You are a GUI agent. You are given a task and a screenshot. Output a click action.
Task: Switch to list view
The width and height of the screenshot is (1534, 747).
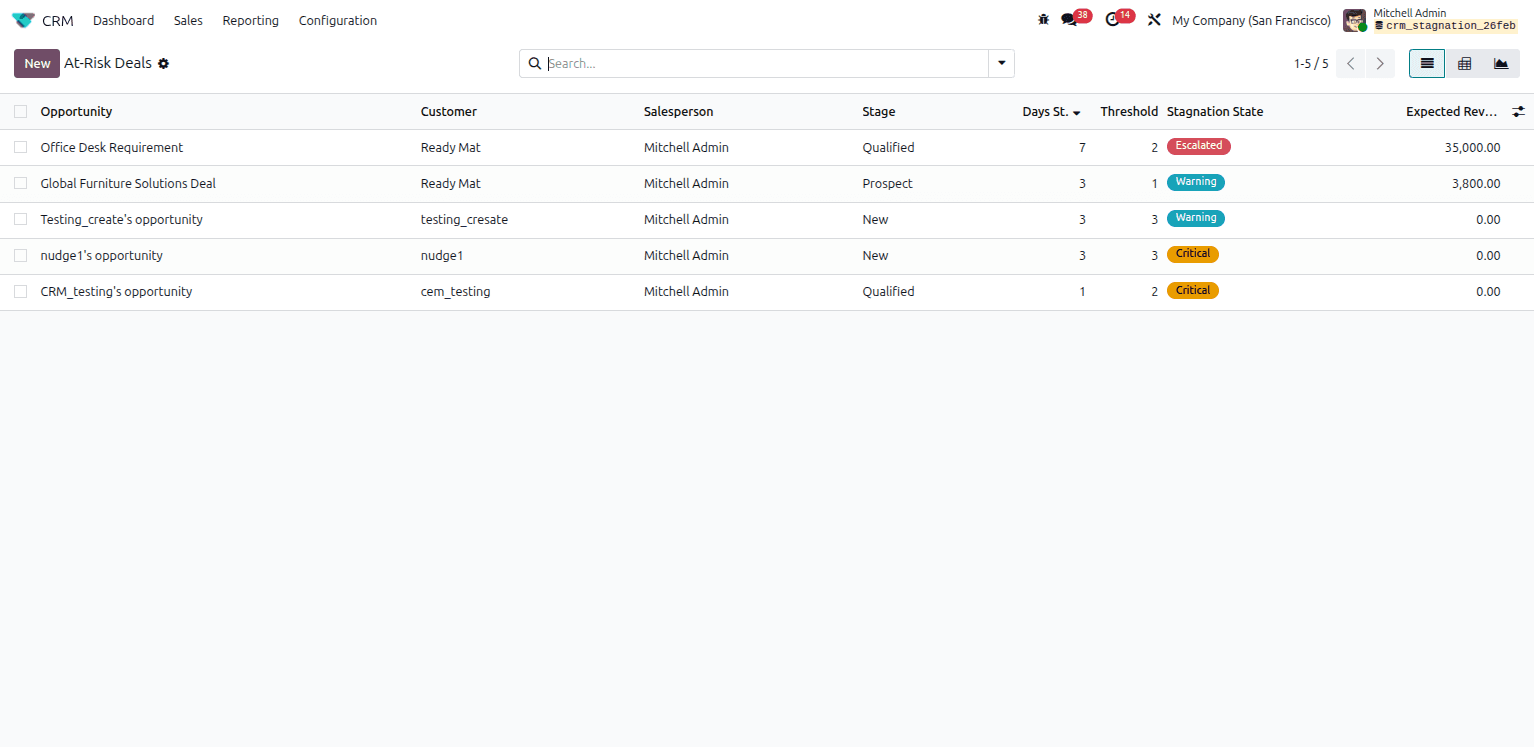(x=1427, y=63)
